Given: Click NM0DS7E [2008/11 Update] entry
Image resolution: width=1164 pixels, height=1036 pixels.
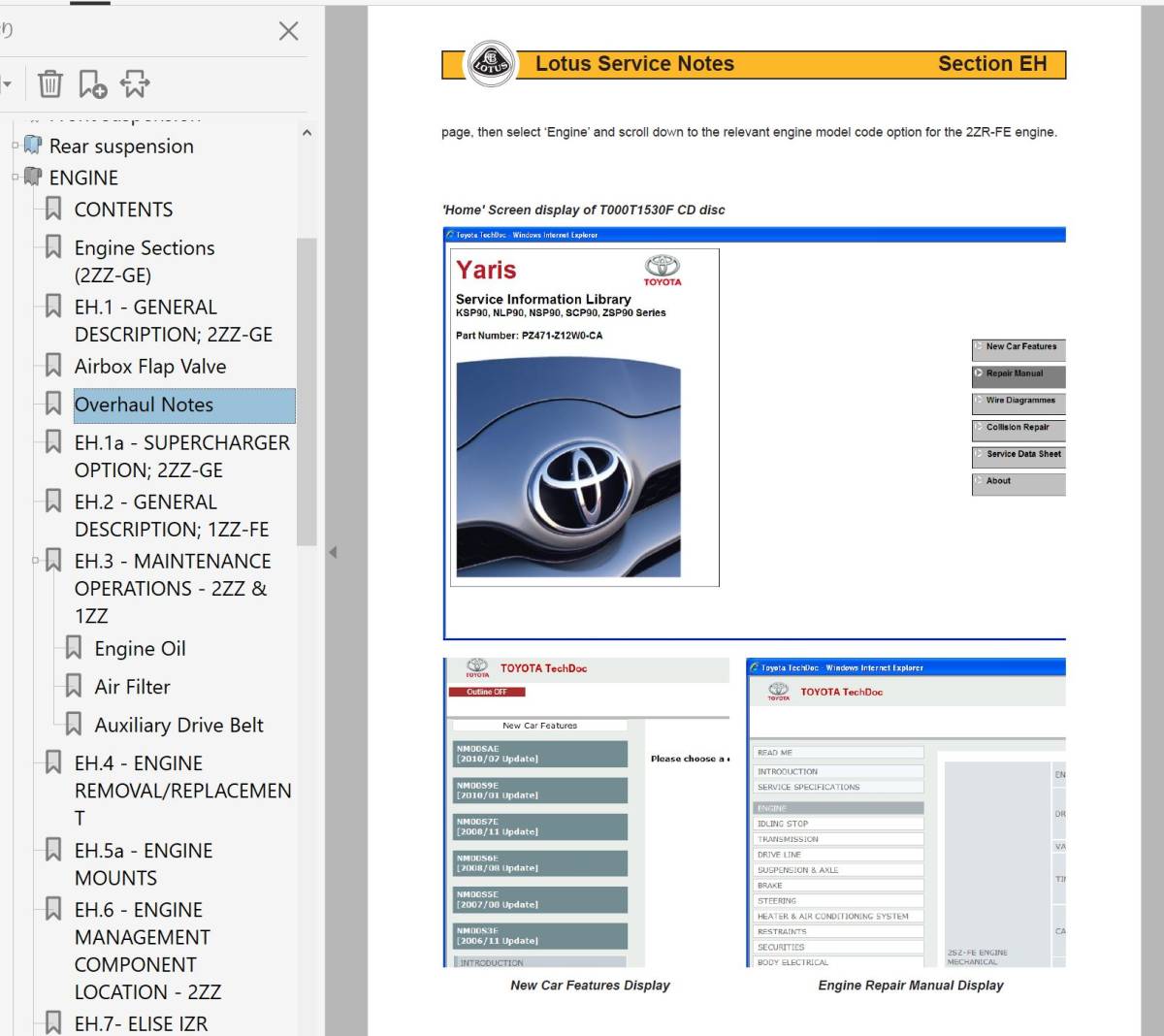Looking at the screenshot, I should [540, 826].
